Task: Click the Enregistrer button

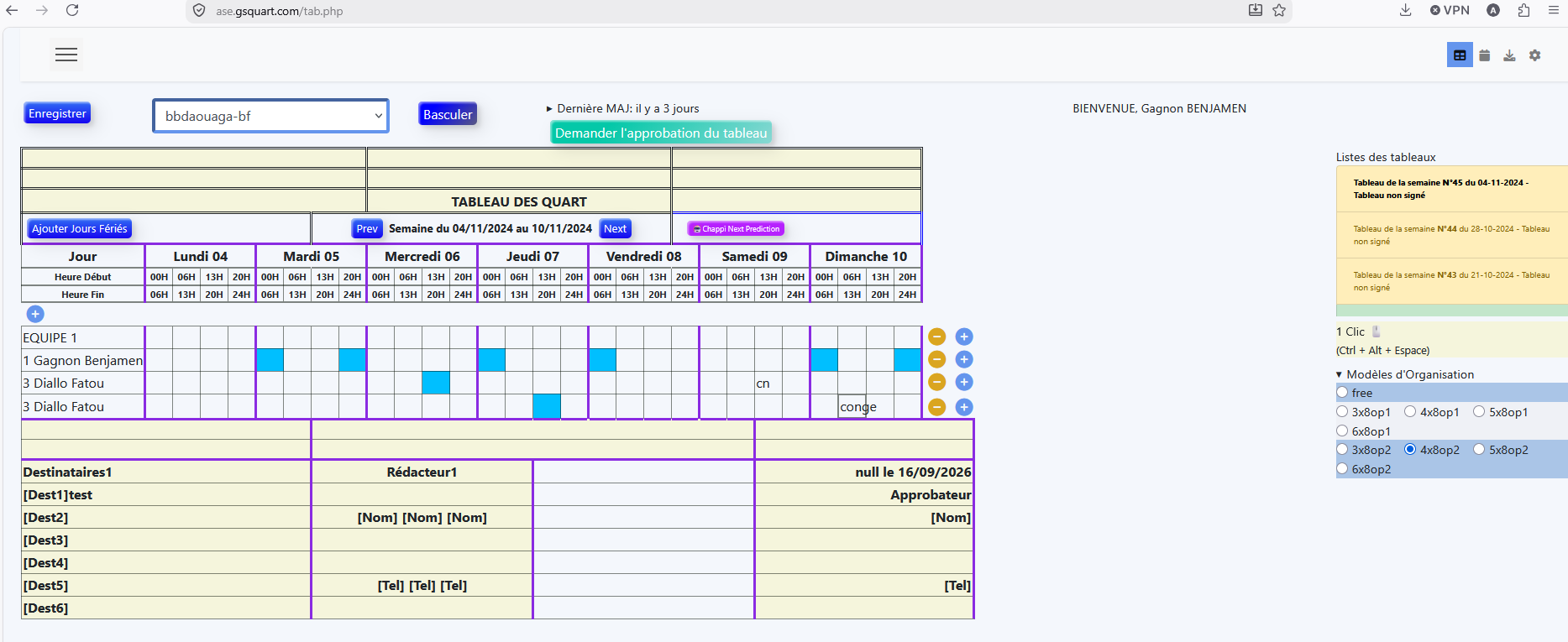Action: coord(57,113)
